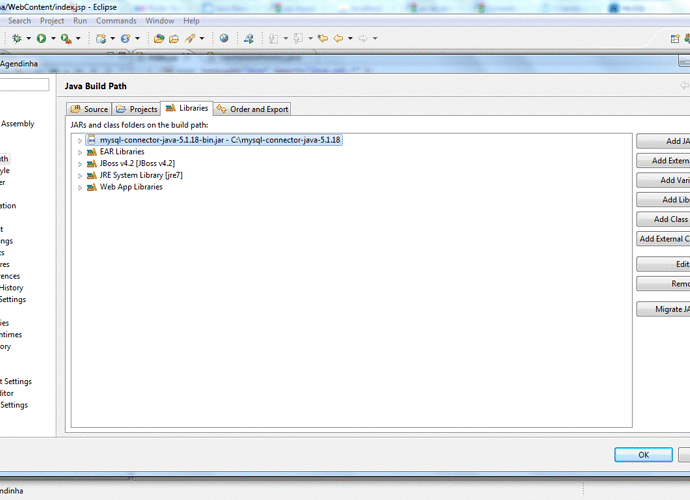
Task: Select Assembly item in properties sidebar
Action: point(18,124)
